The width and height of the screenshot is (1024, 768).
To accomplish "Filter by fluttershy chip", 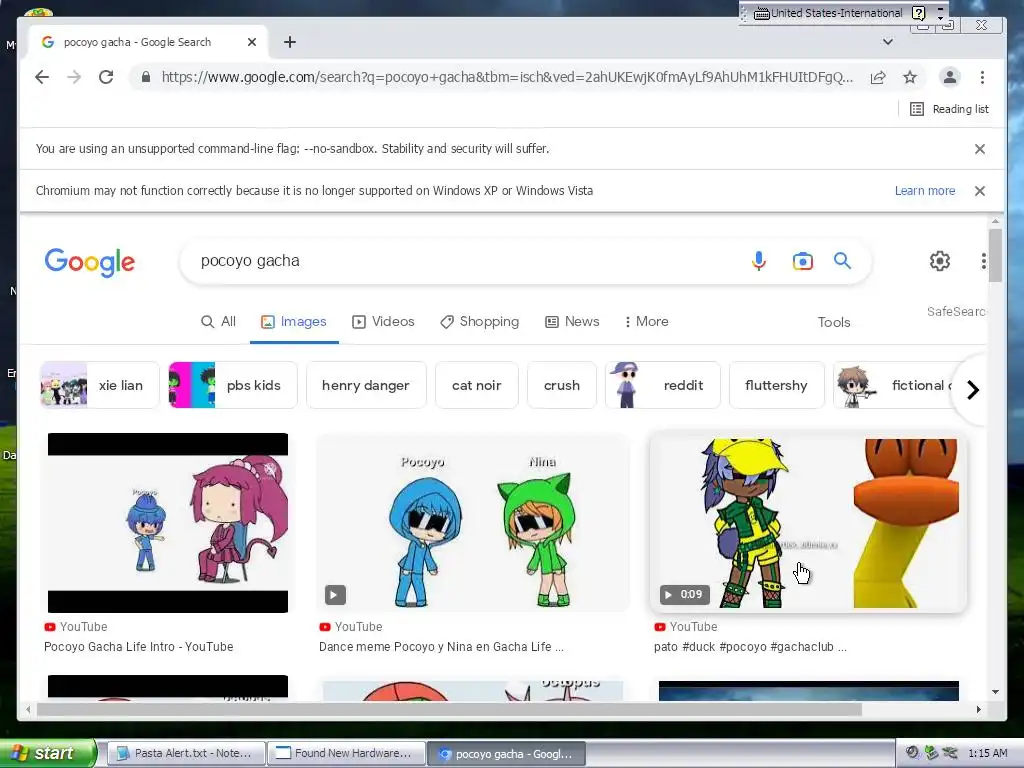I will [x=776, y=385].
